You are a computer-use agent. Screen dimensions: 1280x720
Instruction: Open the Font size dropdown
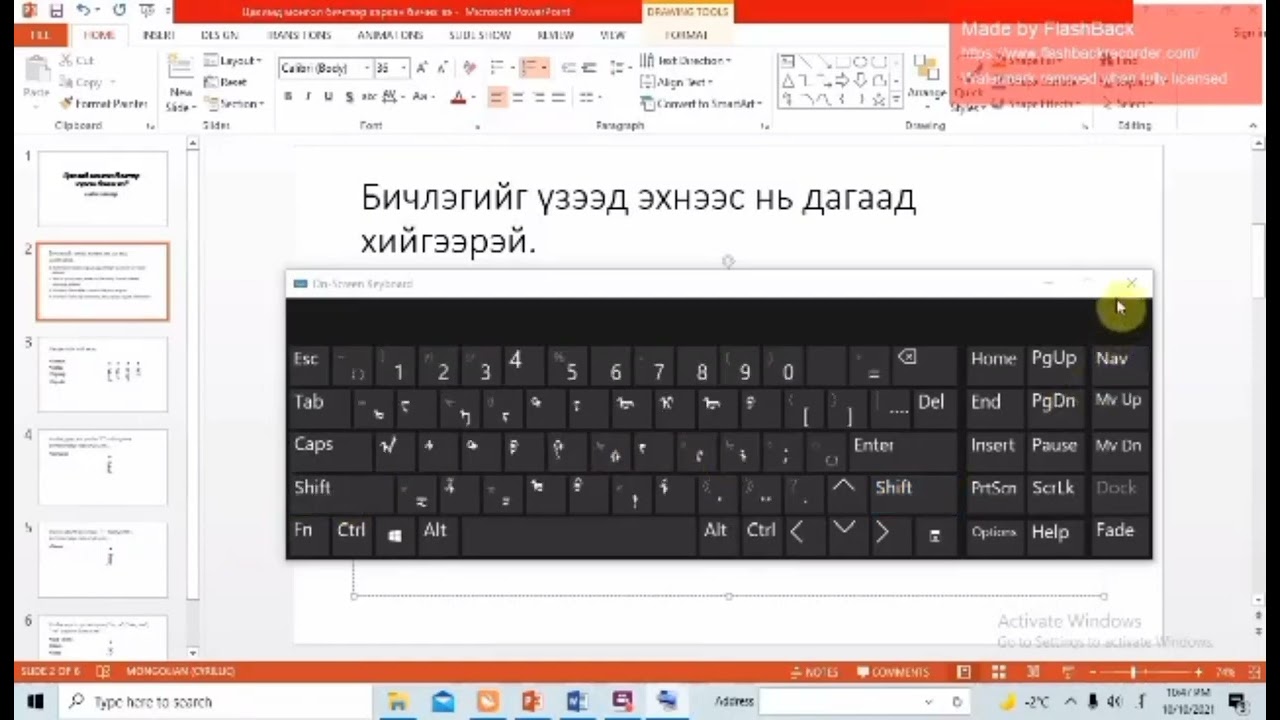pyautogui.click(x=403, y=68)
